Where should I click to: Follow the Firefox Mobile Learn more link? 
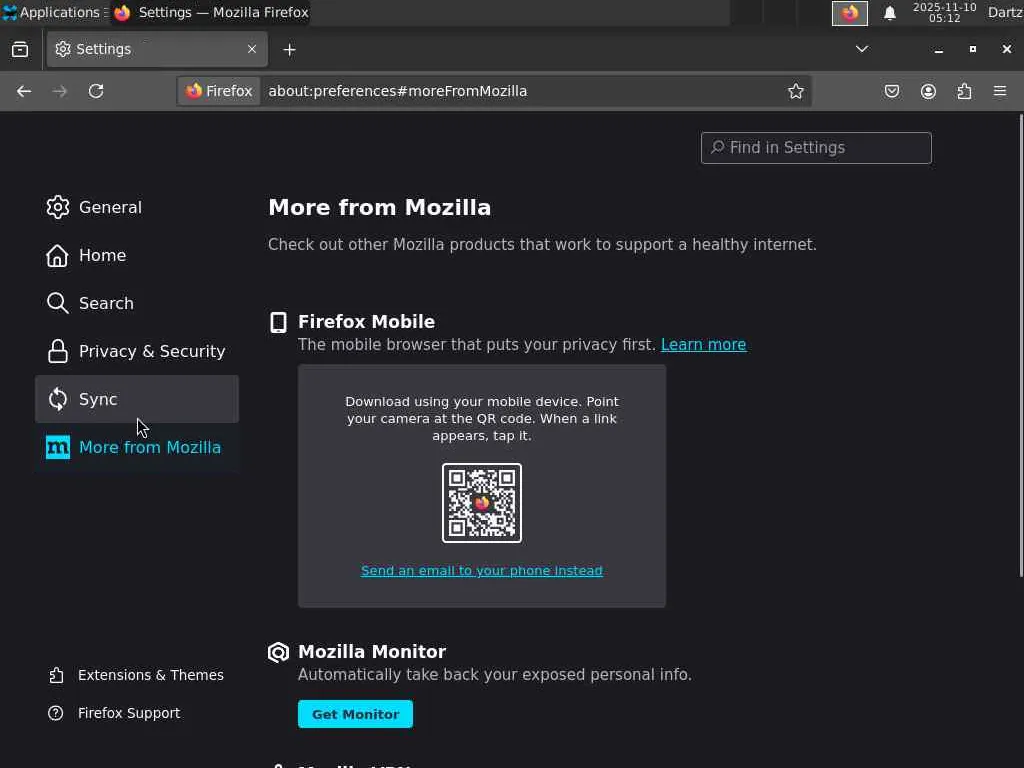[x=703, y=344]
